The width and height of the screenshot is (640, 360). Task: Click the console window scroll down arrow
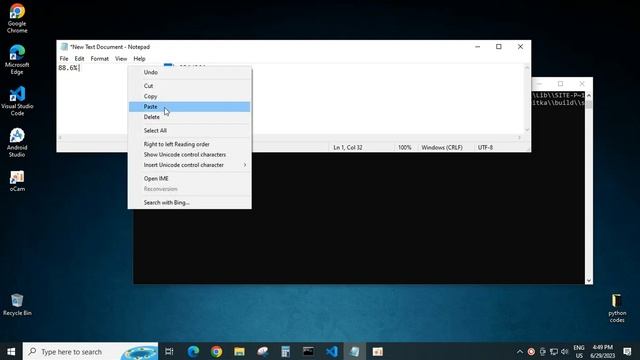[589, 280]
